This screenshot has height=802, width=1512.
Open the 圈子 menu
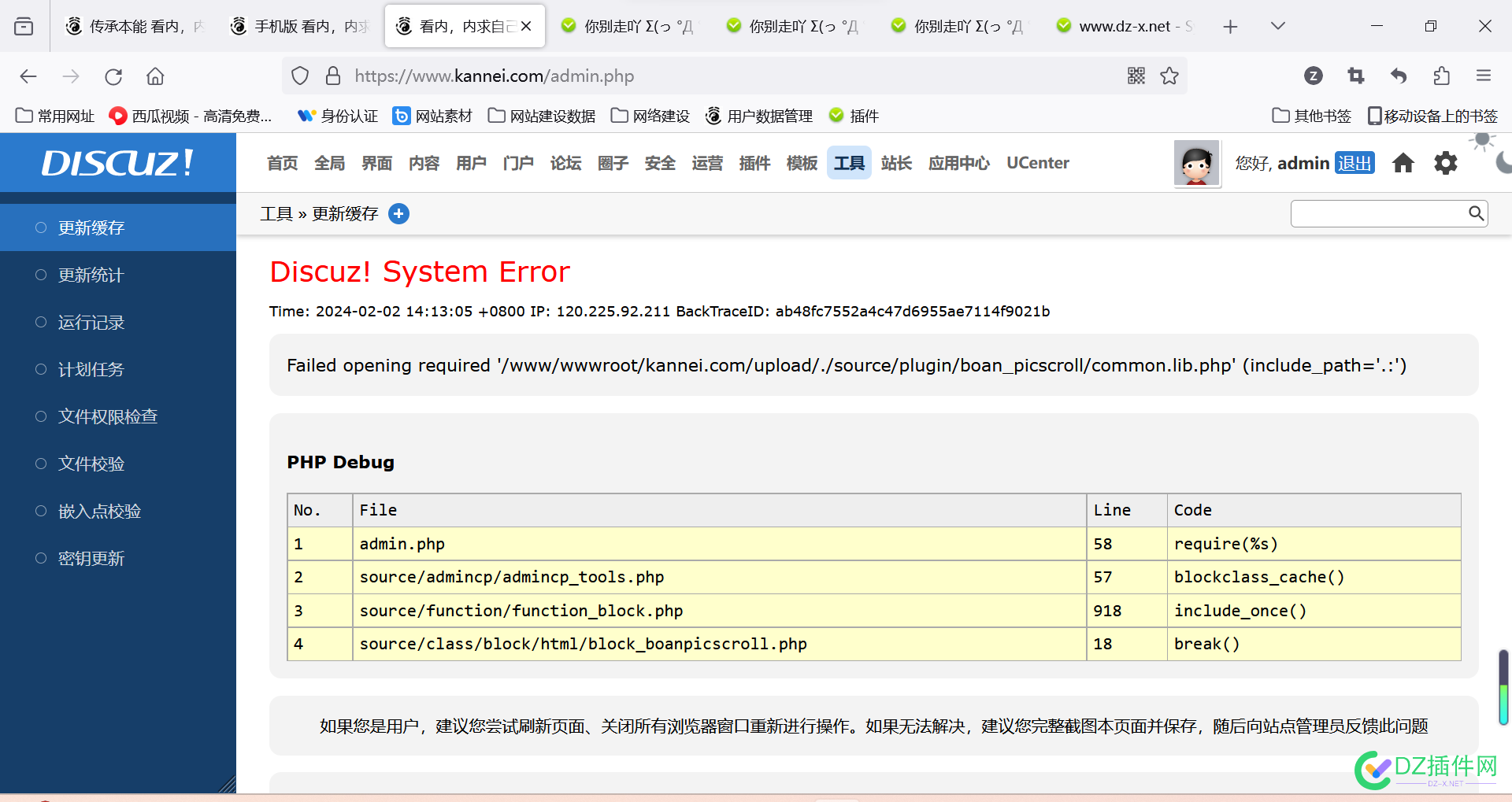613,163
